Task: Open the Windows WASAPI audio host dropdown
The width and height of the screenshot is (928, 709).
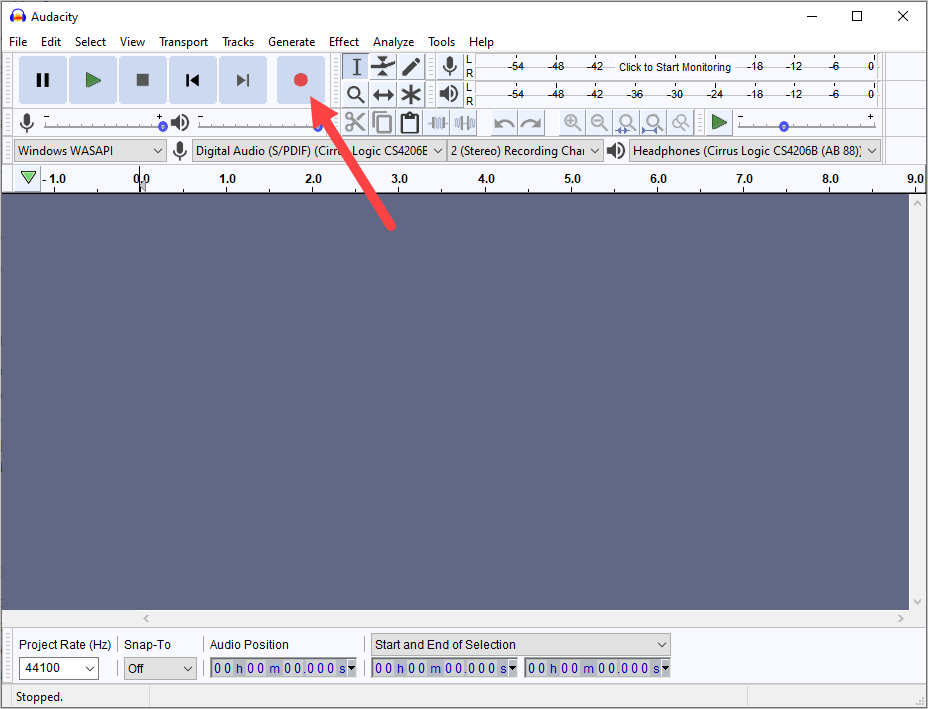Action: tap(89, 151)
